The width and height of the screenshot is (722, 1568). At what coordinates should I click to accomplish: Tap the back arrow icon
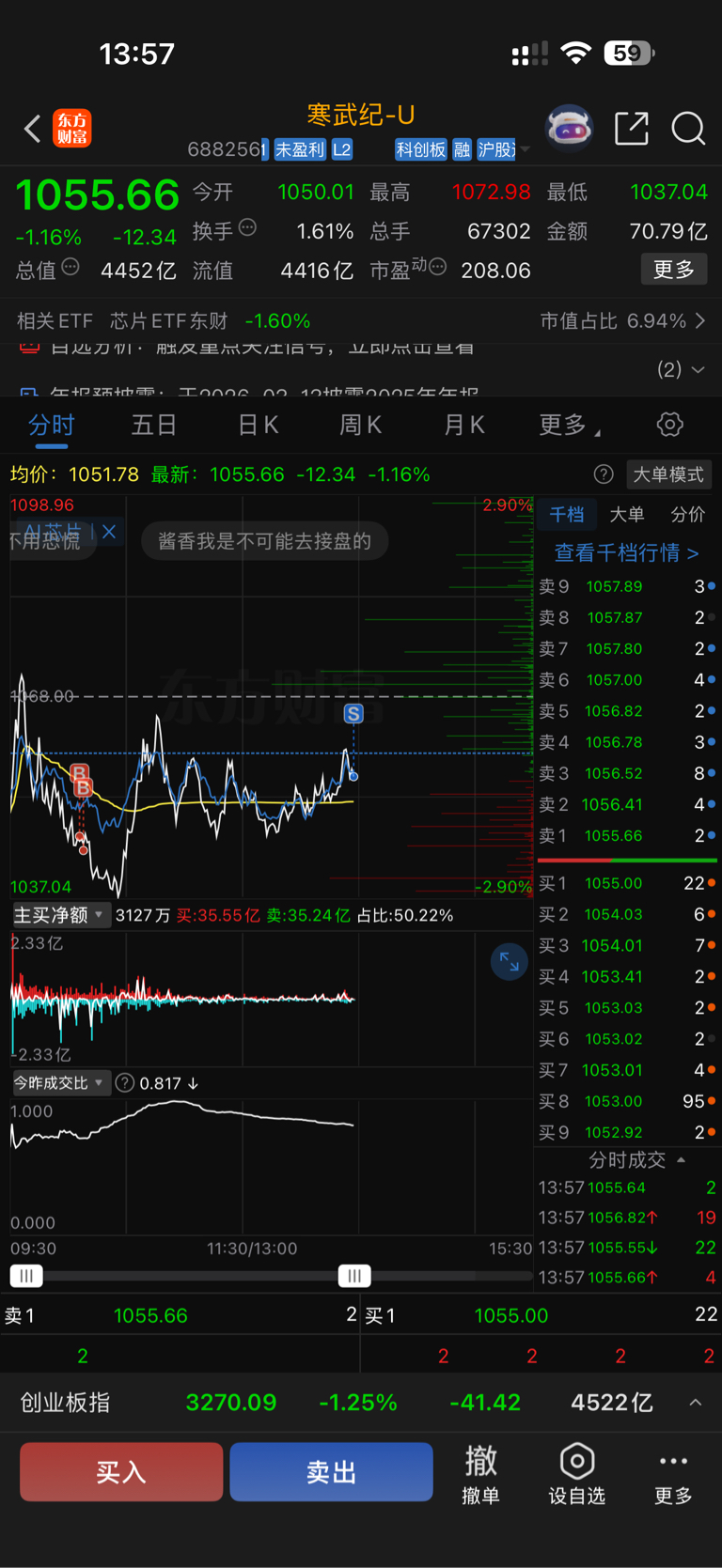(33, 129)
